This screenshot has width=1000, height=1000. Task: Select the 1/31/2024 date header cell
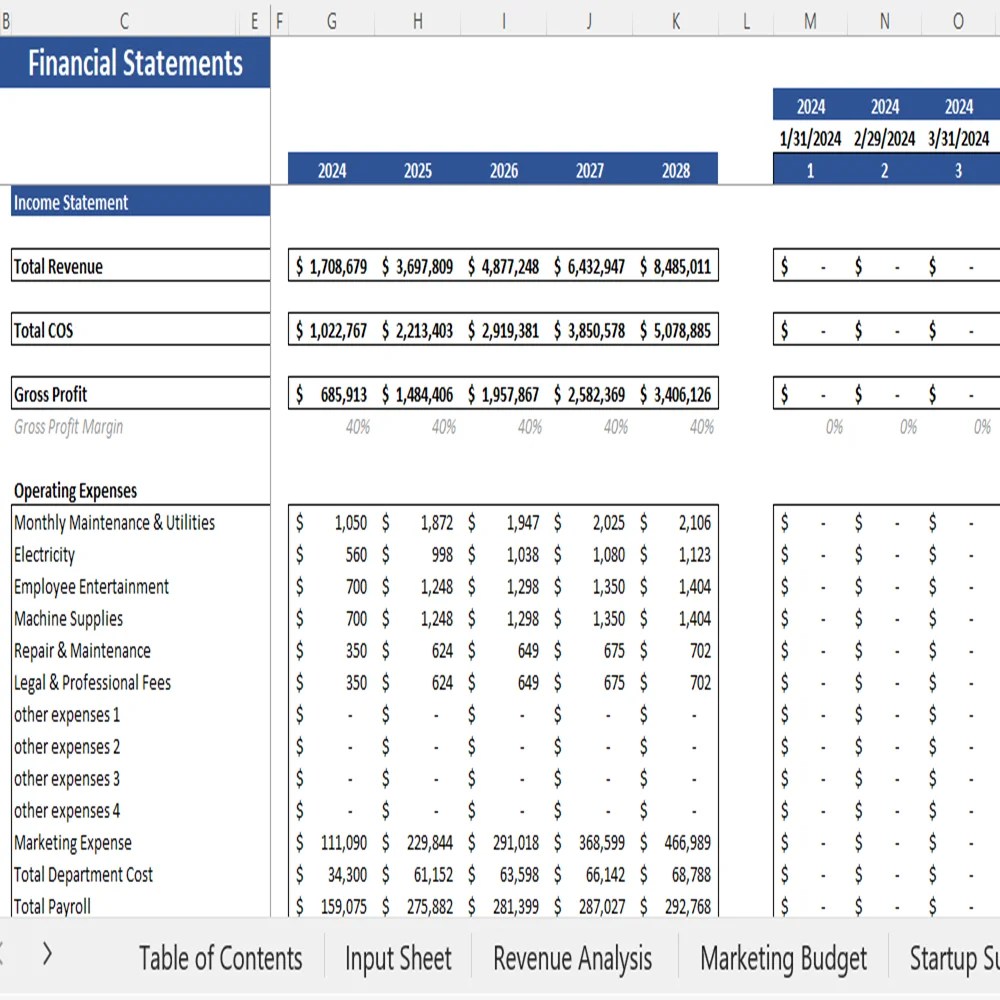pos(809,138)
